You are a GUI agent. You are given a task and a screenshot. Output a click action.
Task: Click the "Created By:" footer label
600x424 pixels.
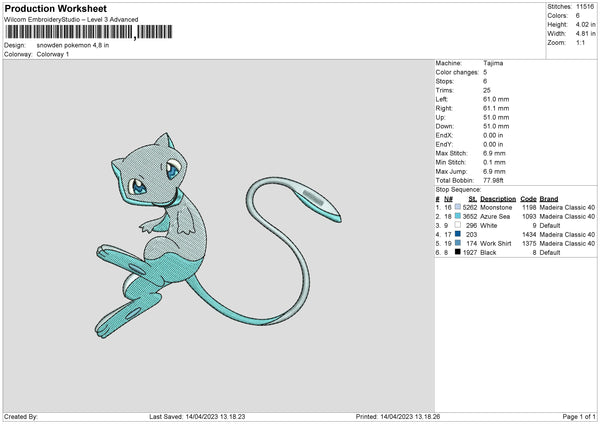(21, 416)
